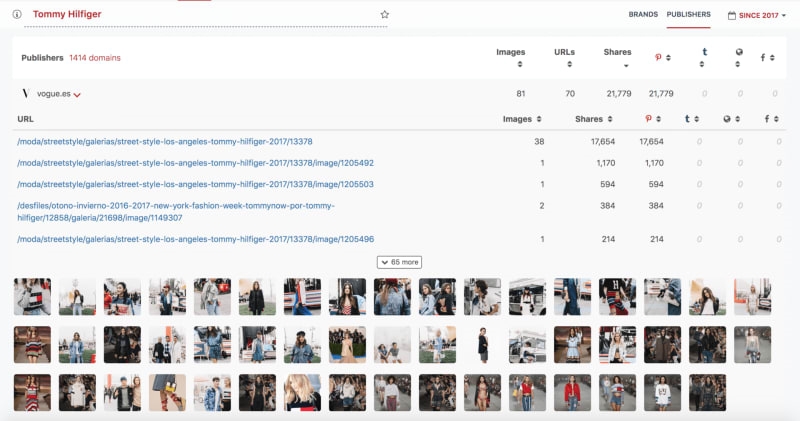Sort URL table by Shares arrows
The height and width of the screenshot is (421, 800).
click(x=610, y=118)
